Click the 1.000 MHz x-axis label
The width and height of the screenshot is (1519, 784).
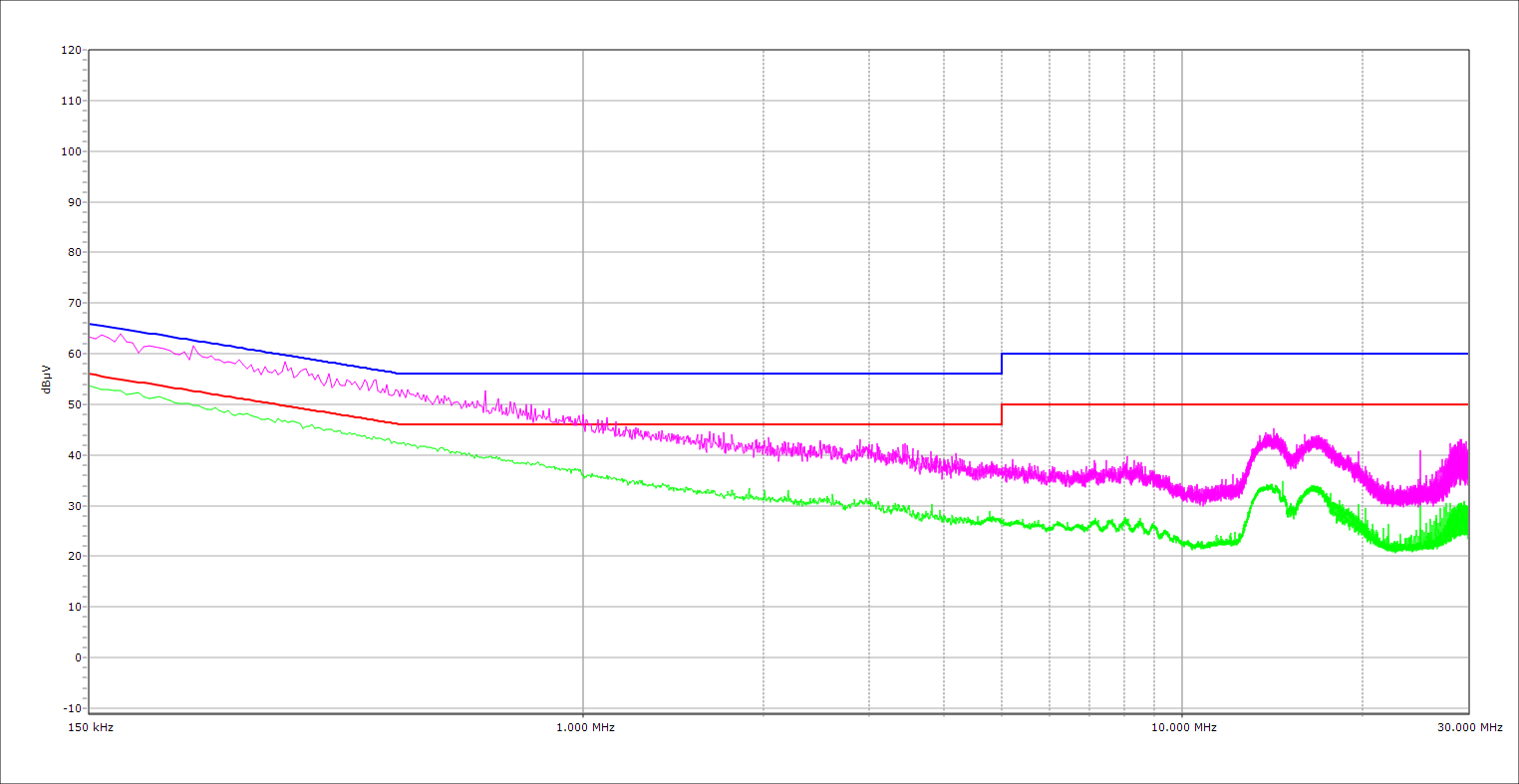point(584,727)
